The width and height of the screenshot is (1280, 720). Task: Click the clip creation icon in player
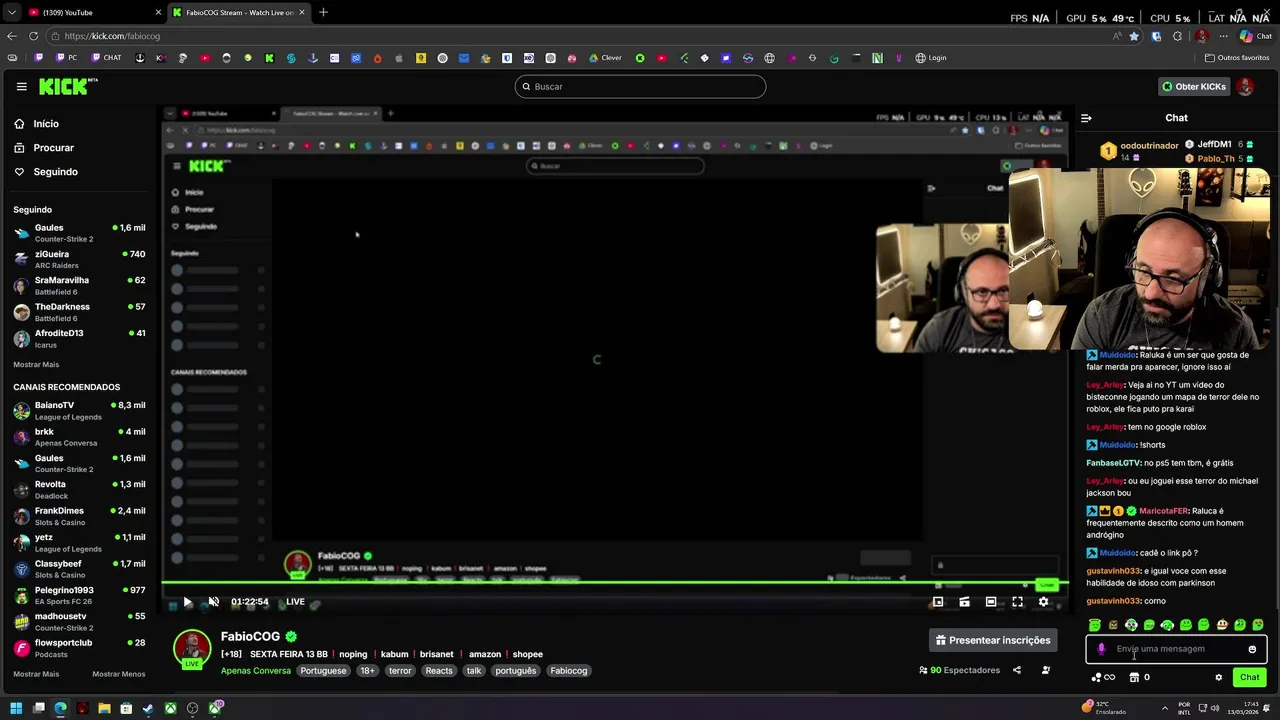964,602
